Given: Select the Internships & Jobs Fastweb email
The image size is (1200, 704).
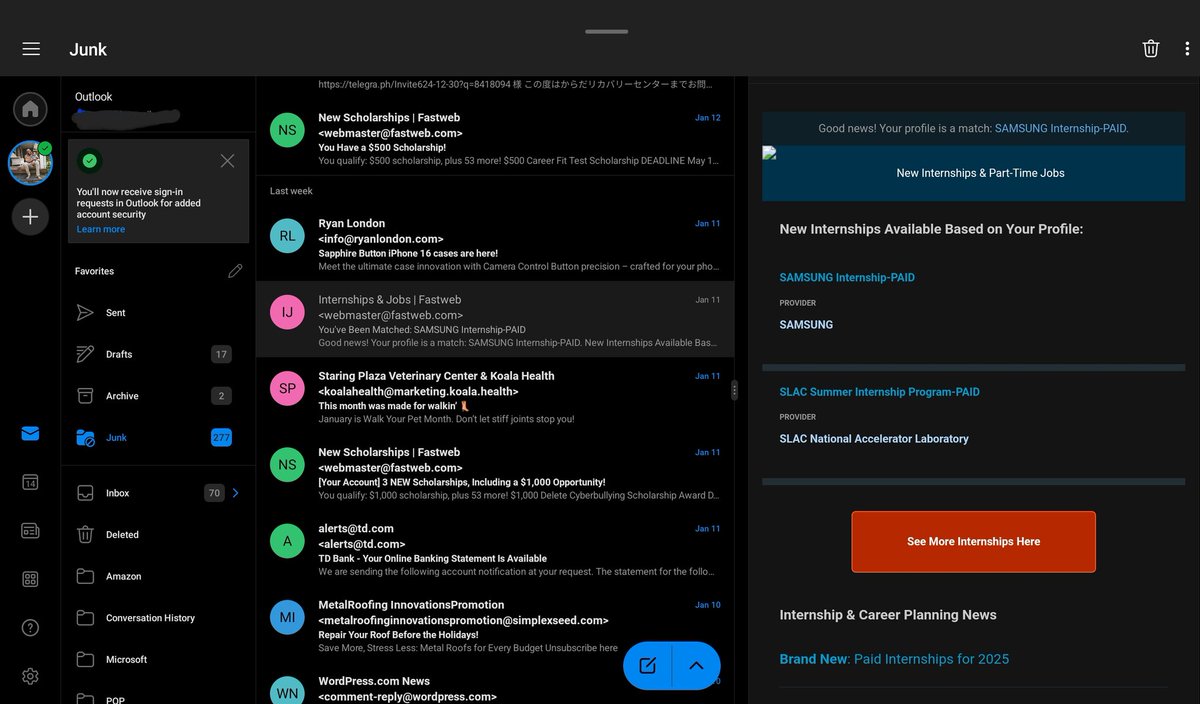Looking at the screenshot, I should click(x=495, y=319).
